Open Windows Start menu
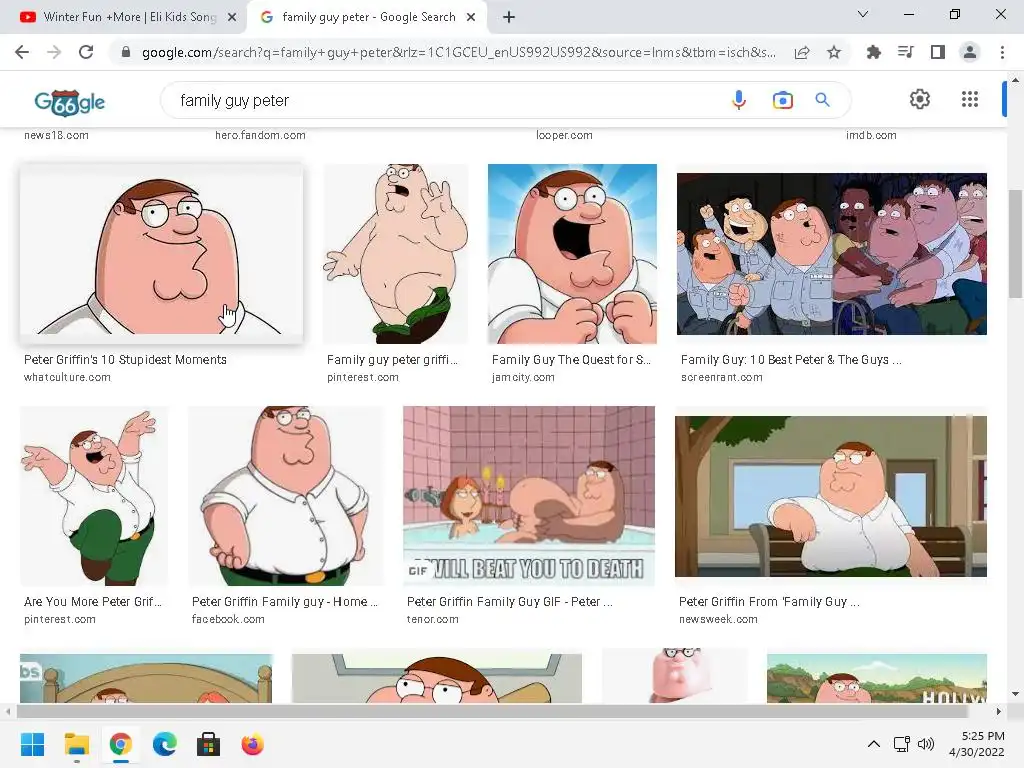1024x768 pixels. point(32,744)
